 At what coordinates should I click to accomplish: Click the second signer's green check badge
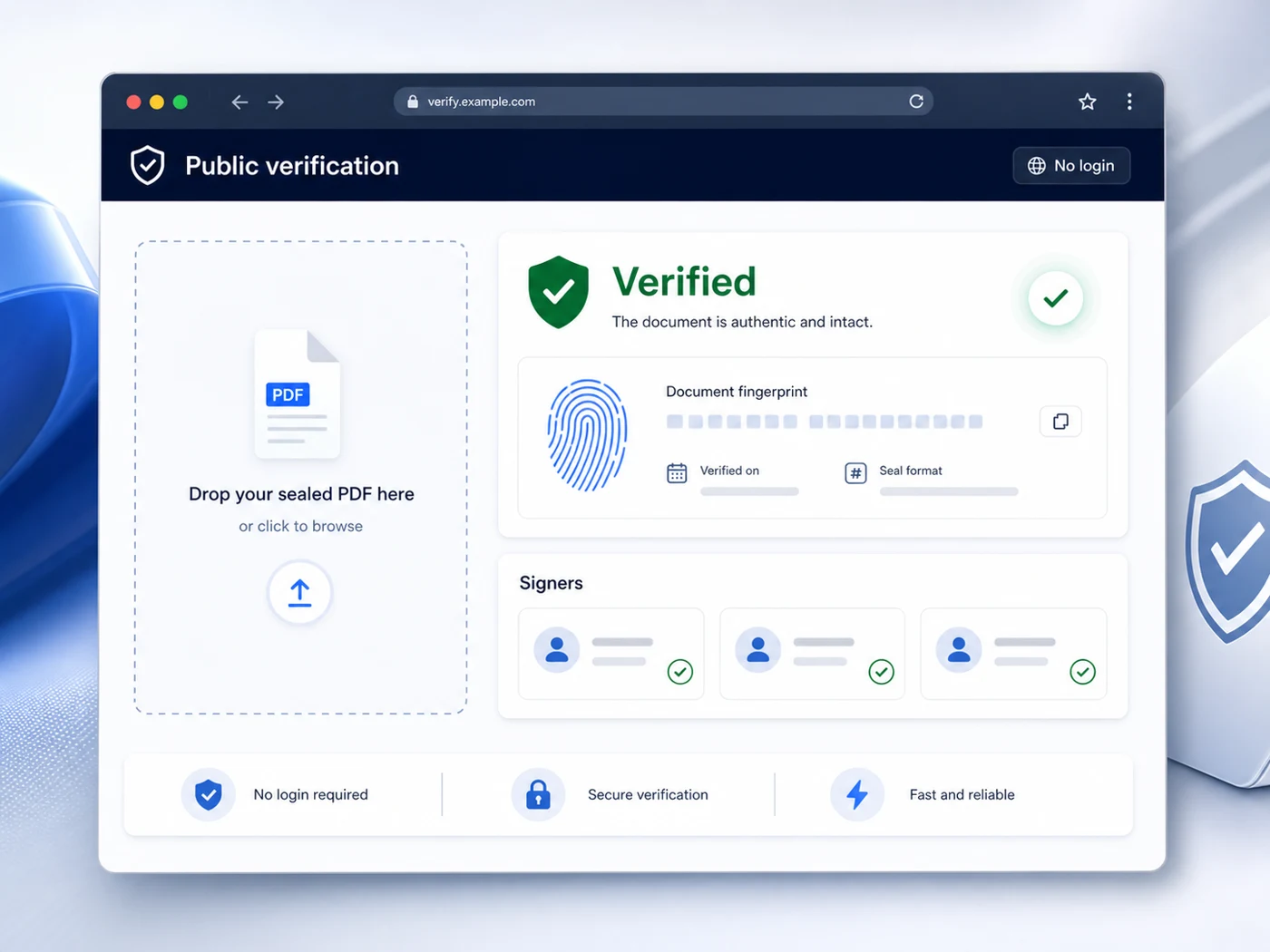click(x=882, y=672)
